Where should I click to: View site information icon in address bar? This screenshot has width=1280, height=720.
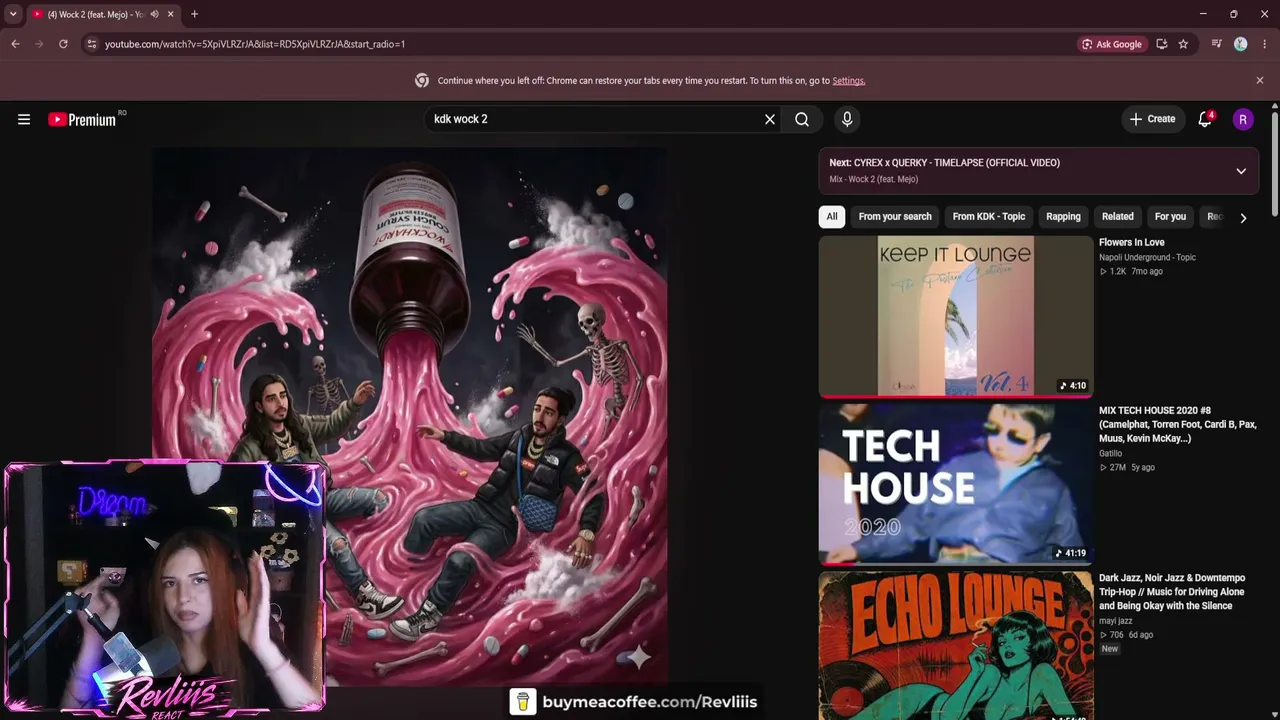[x=92, y=44]
